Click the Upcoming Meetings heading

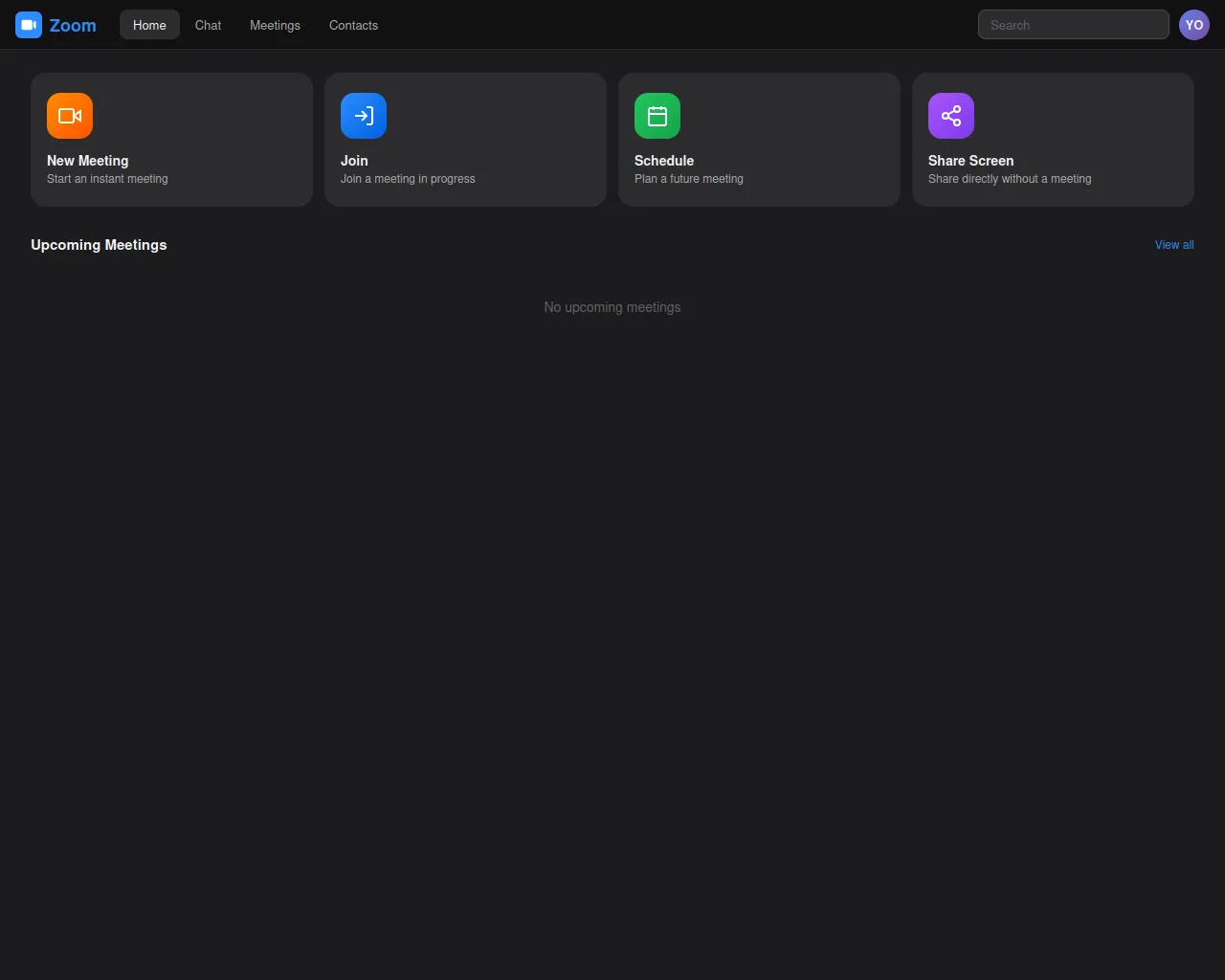(99, 245)
